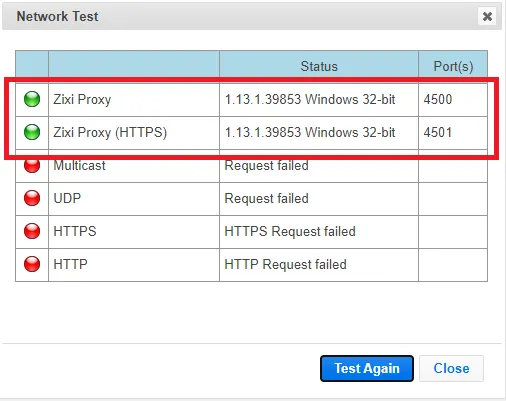Click 'HTTP Request failed' status text
Viewport: 506px width, 401px height.
285,264
